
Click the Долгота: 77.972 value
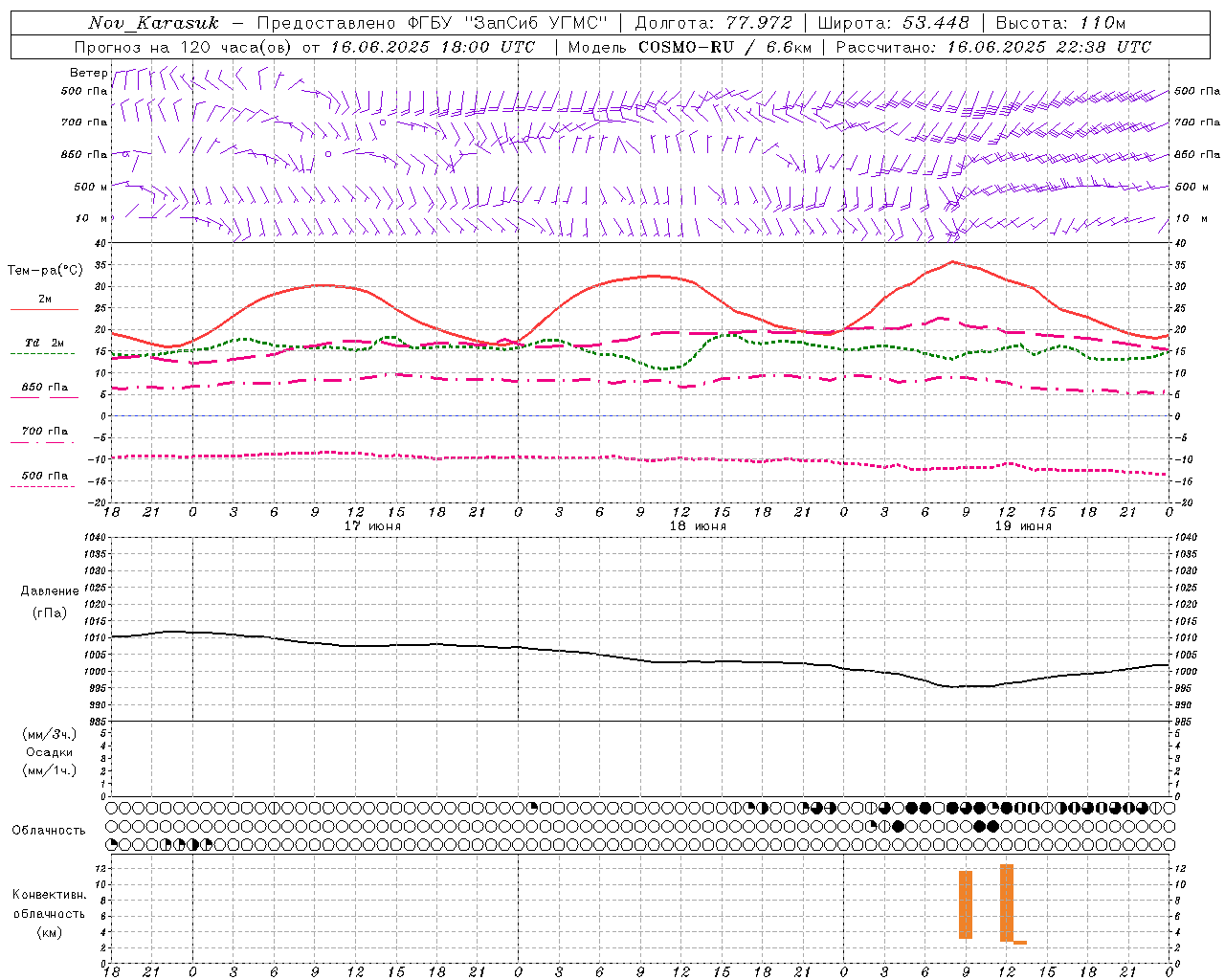point(714,23)
